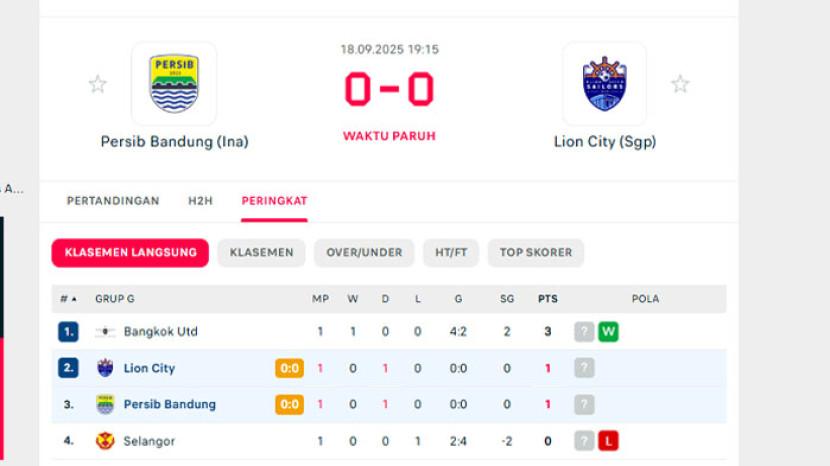
Task: Click the Klasemen Langsung button
Action: pyautogui.click(x=130, y=253)
